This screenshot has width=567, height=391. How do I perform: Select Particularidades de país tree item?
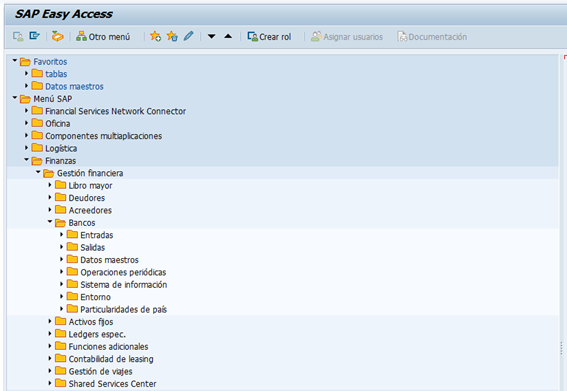pyautogui.click(x=123, y=309)
